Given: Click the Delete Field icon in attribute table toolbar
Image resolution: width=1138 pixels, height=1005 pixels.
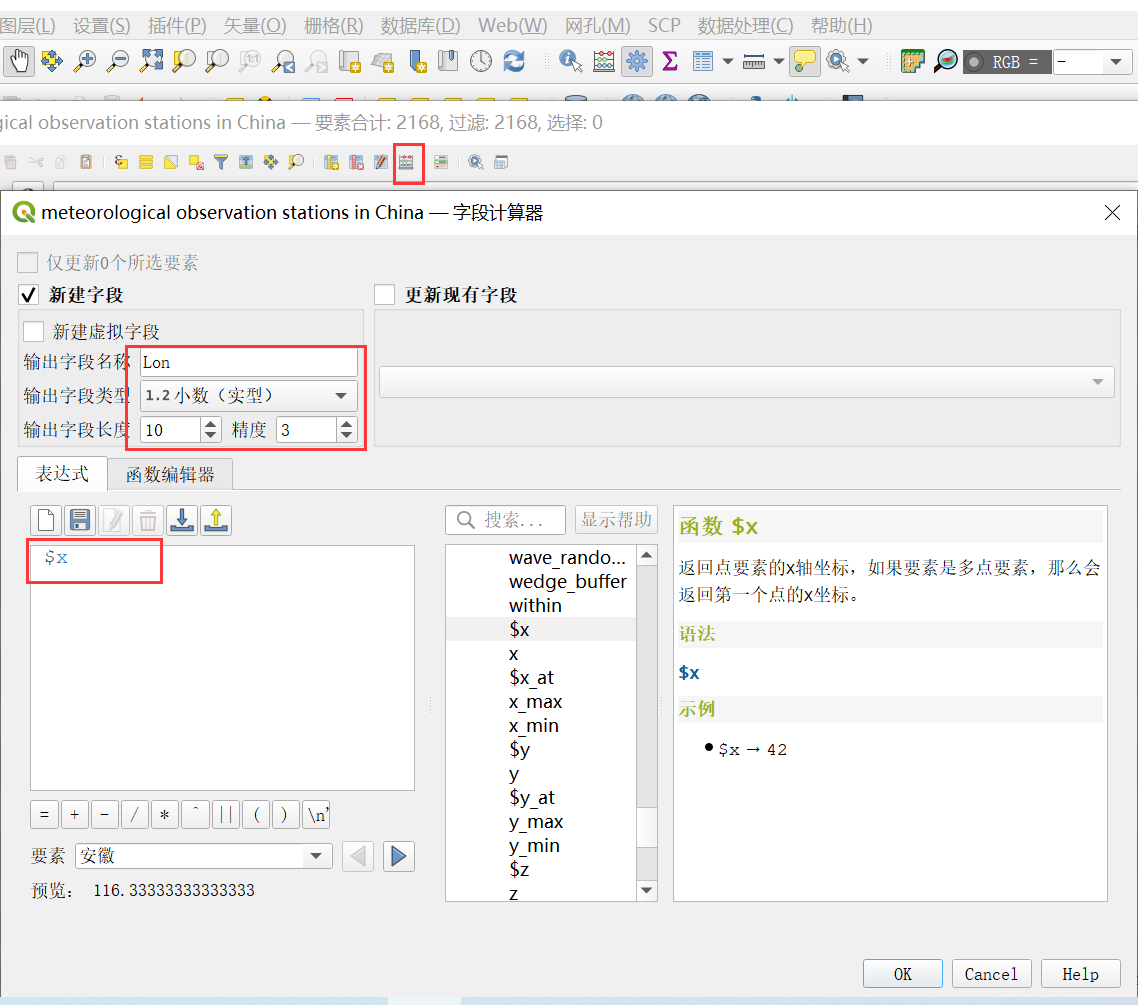Looking at the screenshot, I should coord(356,162).
